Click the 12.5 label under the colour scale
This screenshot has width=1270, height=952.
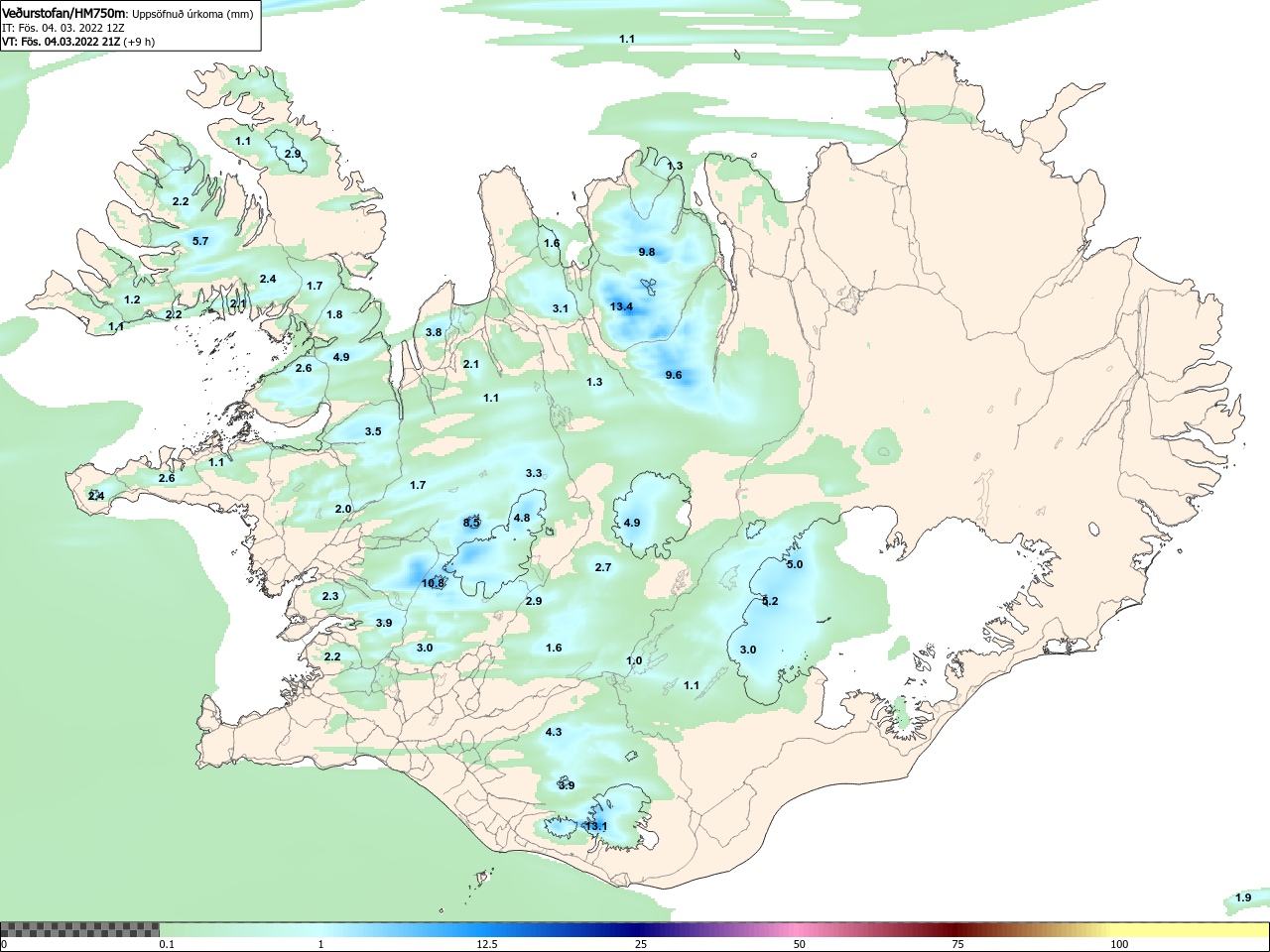pos(487,944)
